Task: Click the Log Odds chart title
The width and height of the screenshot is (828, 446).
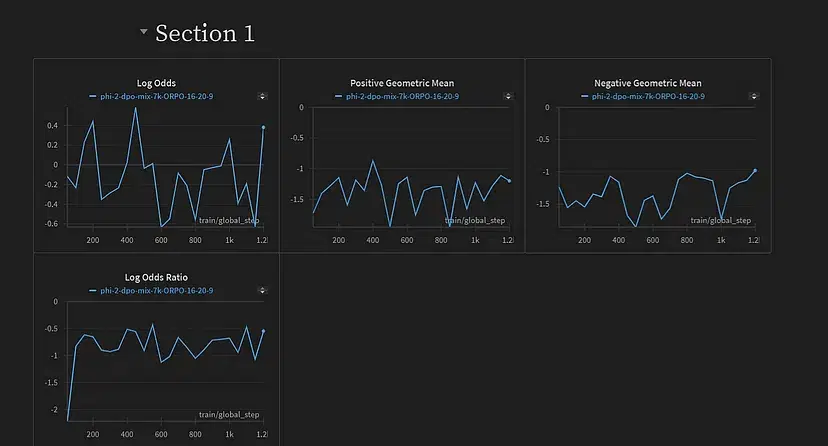Action: [156, 83]
